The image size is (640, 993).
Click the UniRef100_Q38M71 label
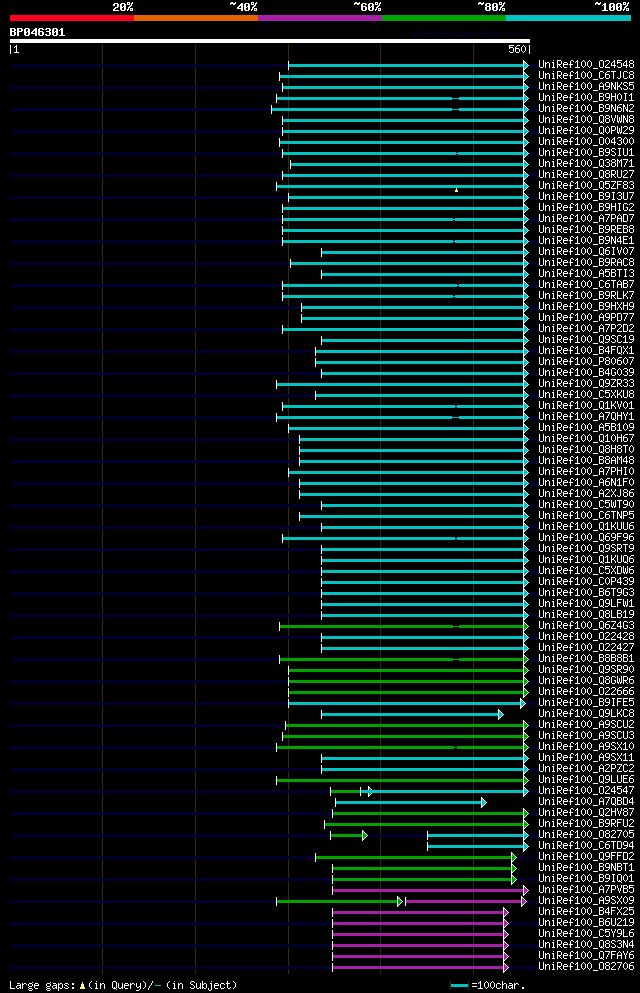point(586,163)
